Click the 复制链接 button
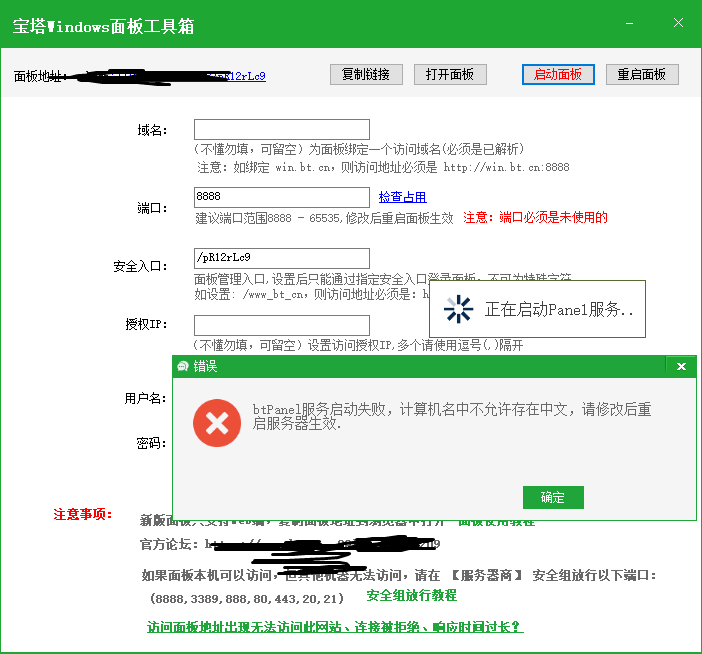 click(x=366, y=74)
